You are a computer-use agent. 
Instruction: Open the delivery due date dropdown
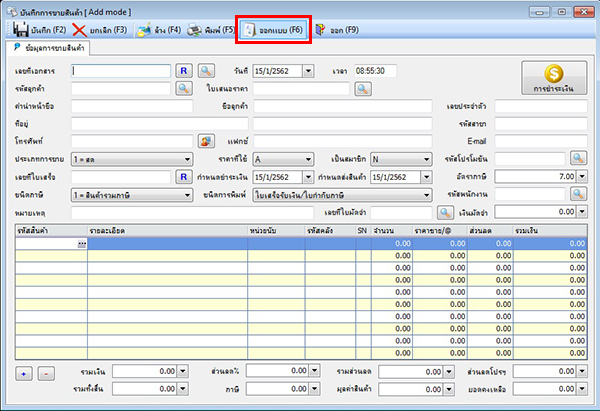(x=426, y=177)
